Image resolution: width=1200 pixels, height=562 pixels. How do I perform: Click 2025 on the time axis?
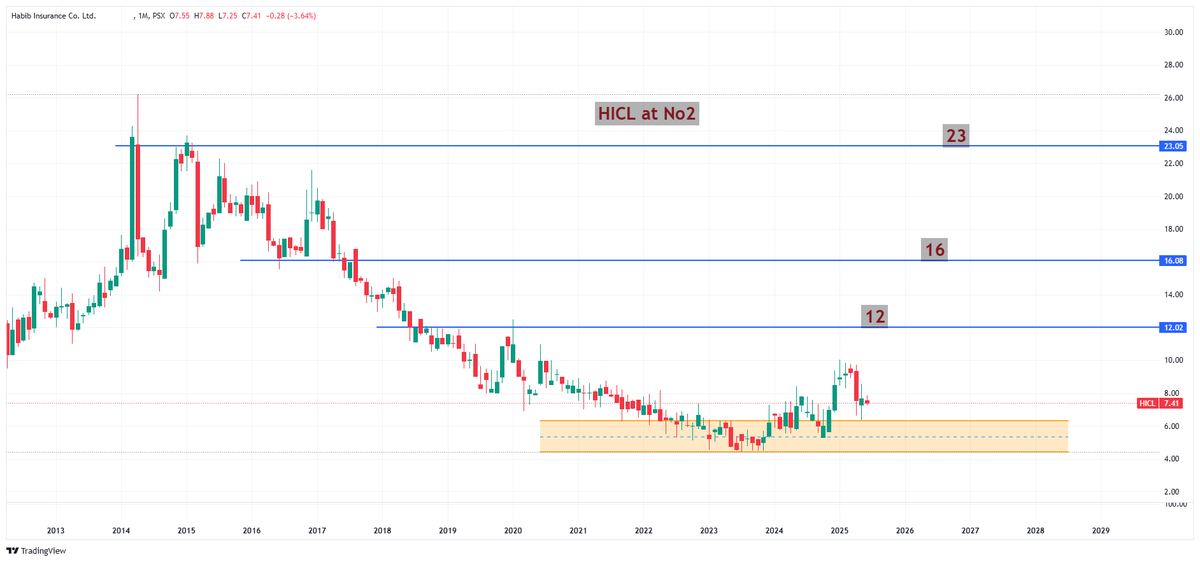840,530
